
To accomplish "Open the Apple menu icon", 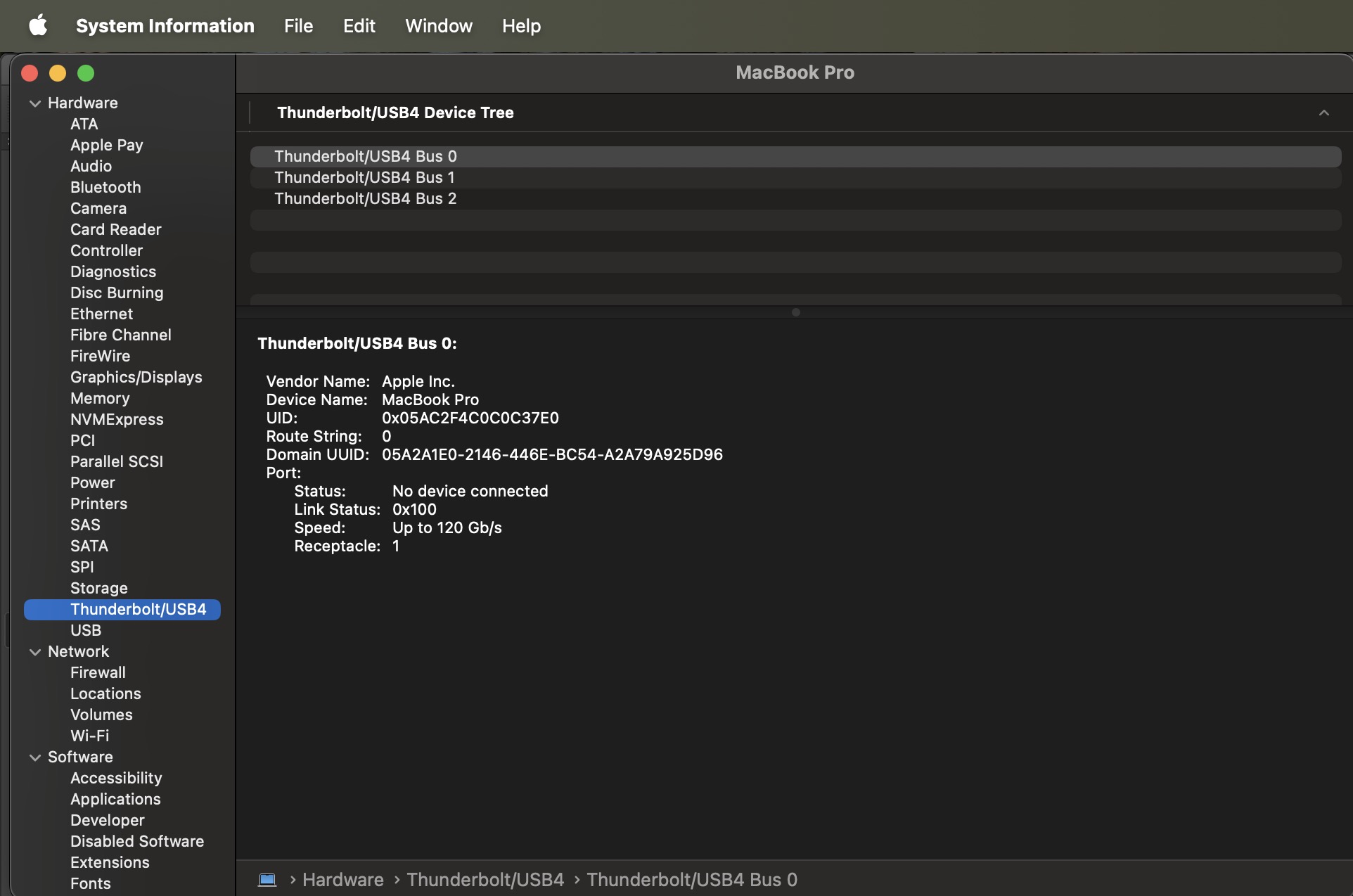I will click(38, 26).
